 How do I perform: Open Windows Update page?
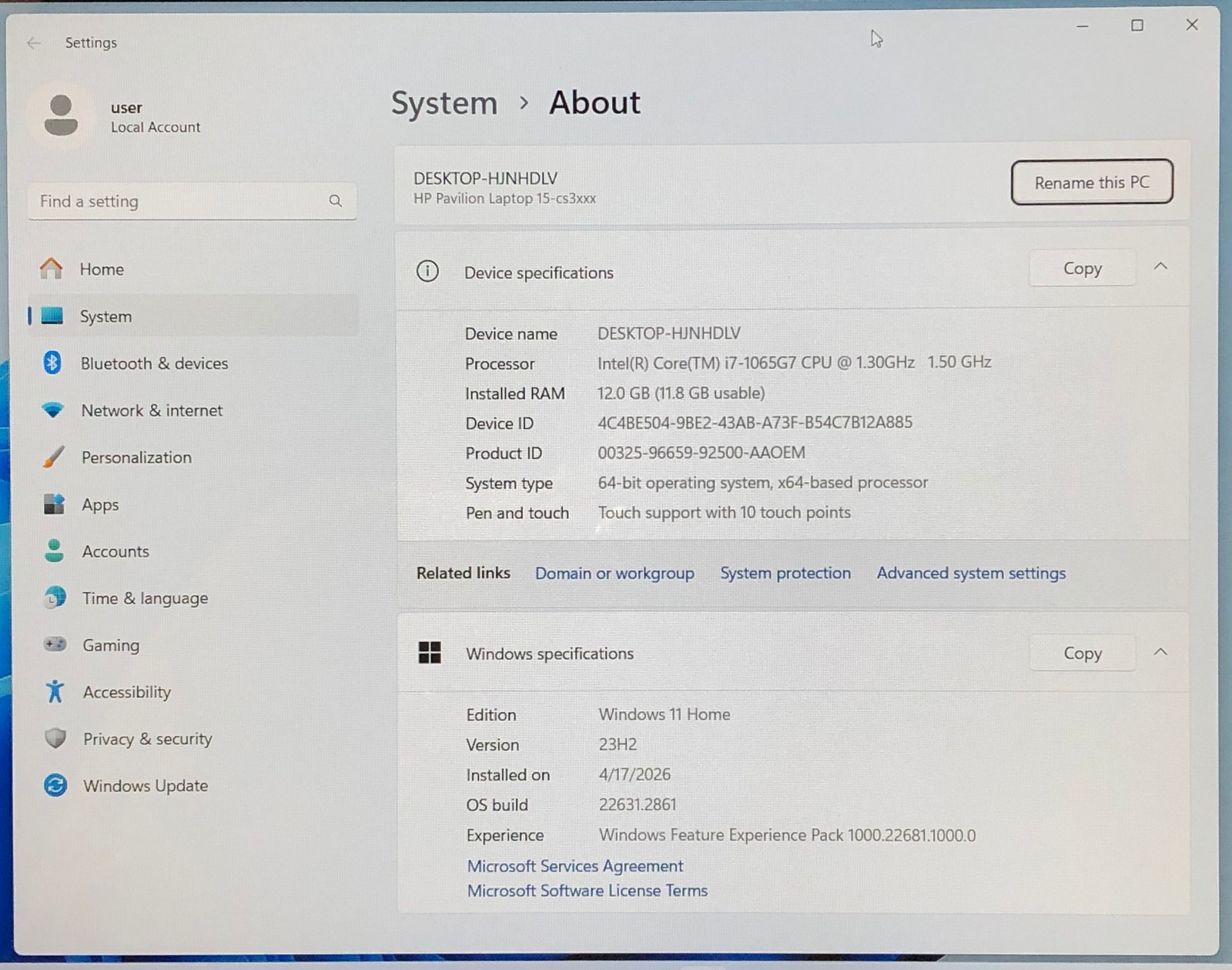192,785
